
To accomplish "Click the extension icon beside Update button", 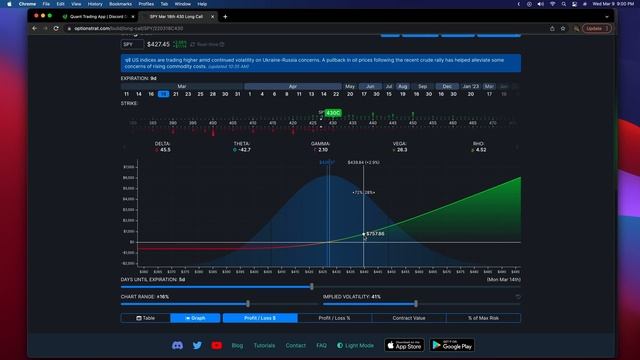I will [576, 29].
